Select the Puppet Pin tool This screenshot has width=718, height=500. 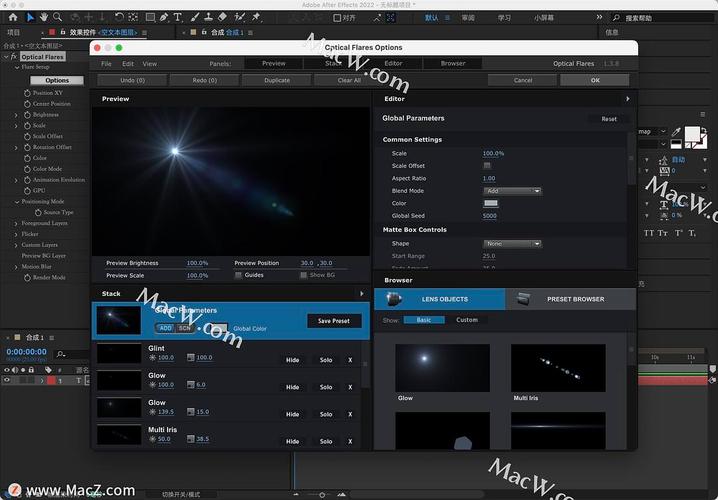tap(256, 17)
